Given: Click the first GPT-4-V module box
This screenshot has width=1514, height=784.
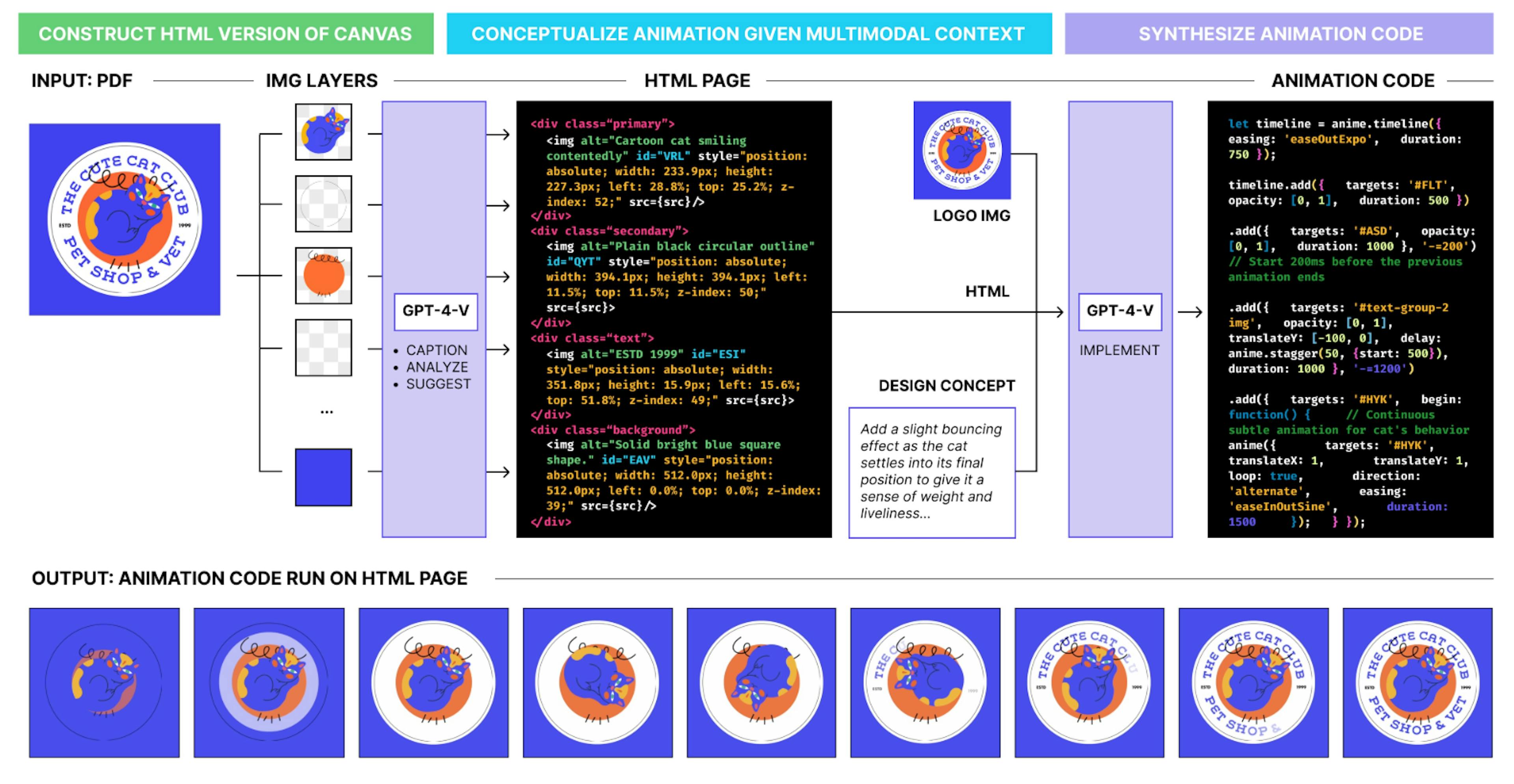Looking at the screenshot, I should pyautogui.click(x=436, y=312).
